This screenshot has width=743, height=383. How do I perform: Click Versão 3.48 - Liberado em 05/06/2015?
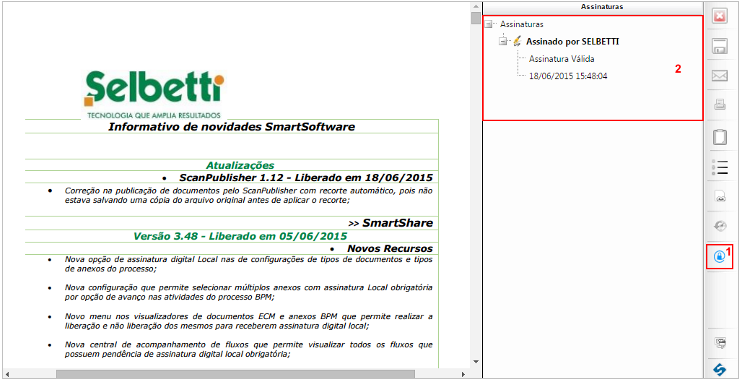pos(240,236)
